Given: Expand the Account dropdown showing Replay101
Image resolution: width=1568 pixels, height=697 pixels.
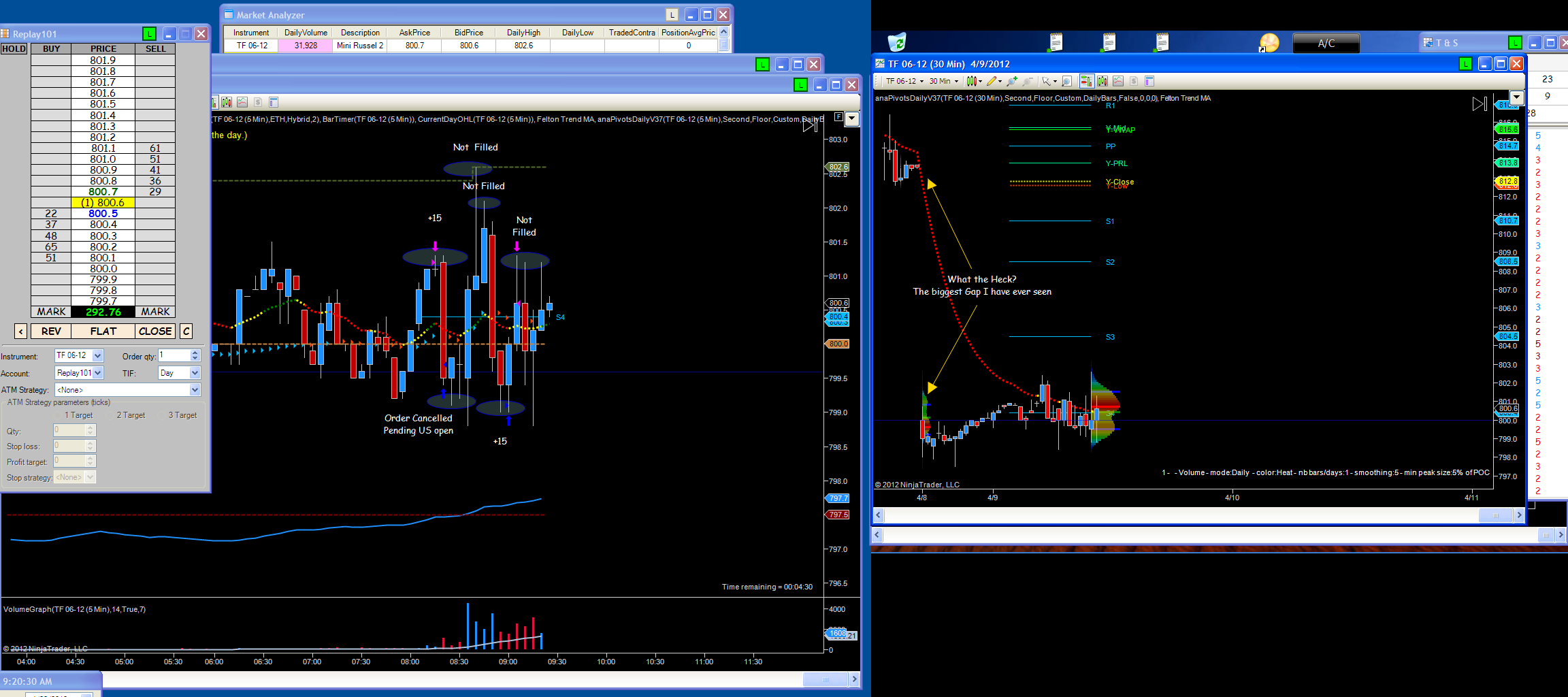Looking at the screenshot, I should pos(98,373).
